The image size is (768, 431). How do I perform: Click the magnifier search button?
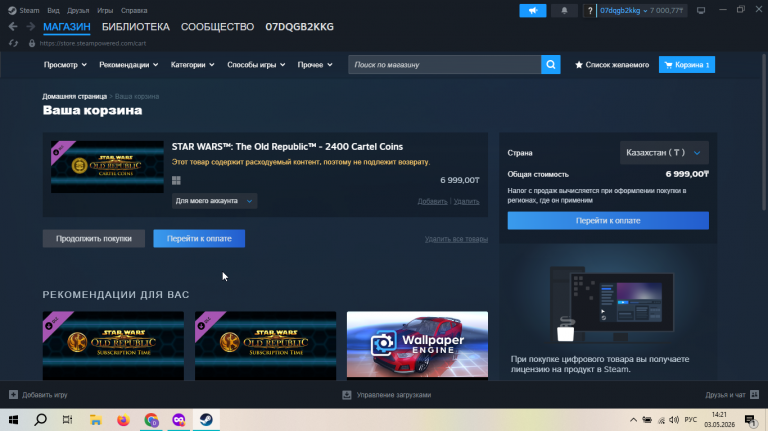pyautogui.click(x=551, y=65)
